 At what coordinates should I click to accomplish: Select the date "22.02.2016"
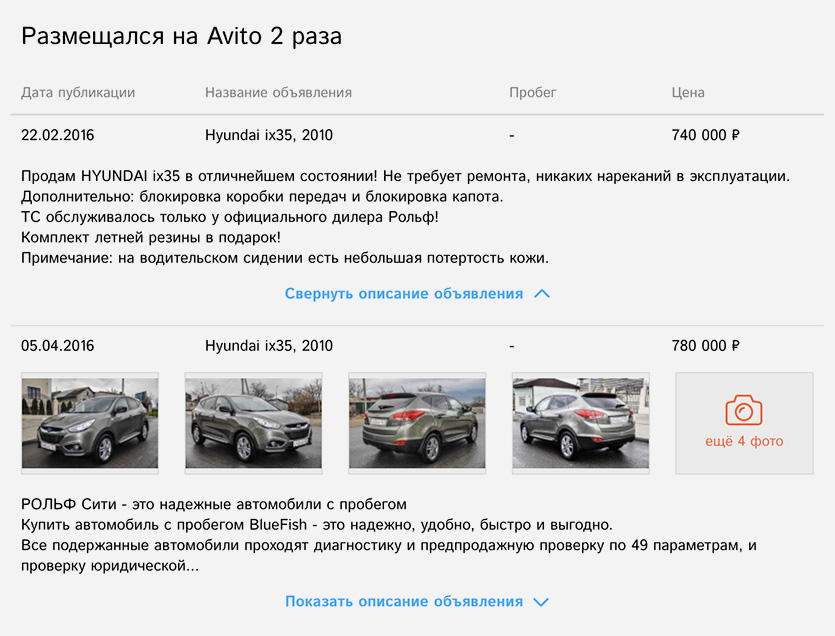pos(58,135)
